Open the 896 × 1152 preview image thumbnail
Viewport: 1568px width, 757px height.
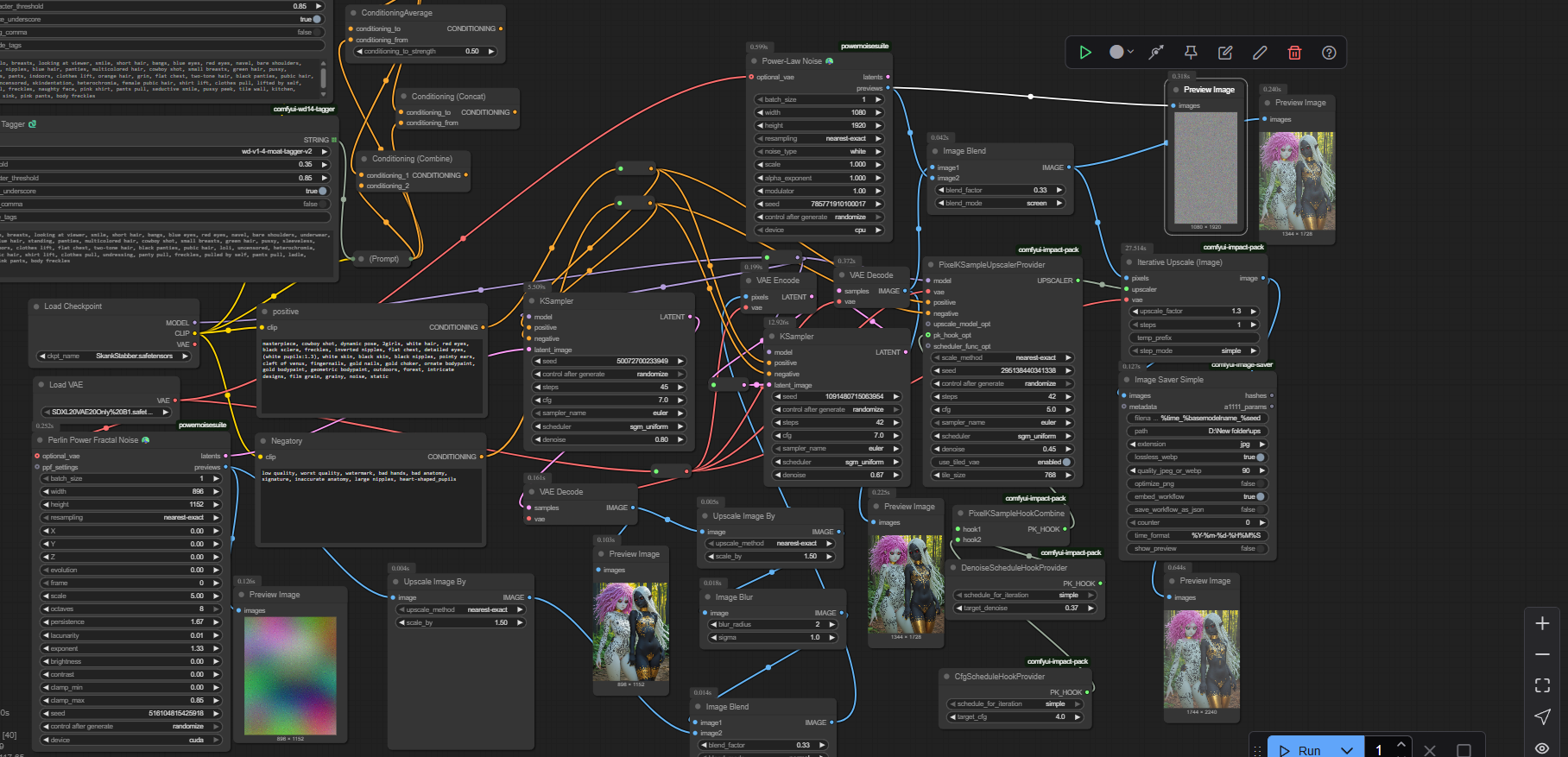coord(631,631)
